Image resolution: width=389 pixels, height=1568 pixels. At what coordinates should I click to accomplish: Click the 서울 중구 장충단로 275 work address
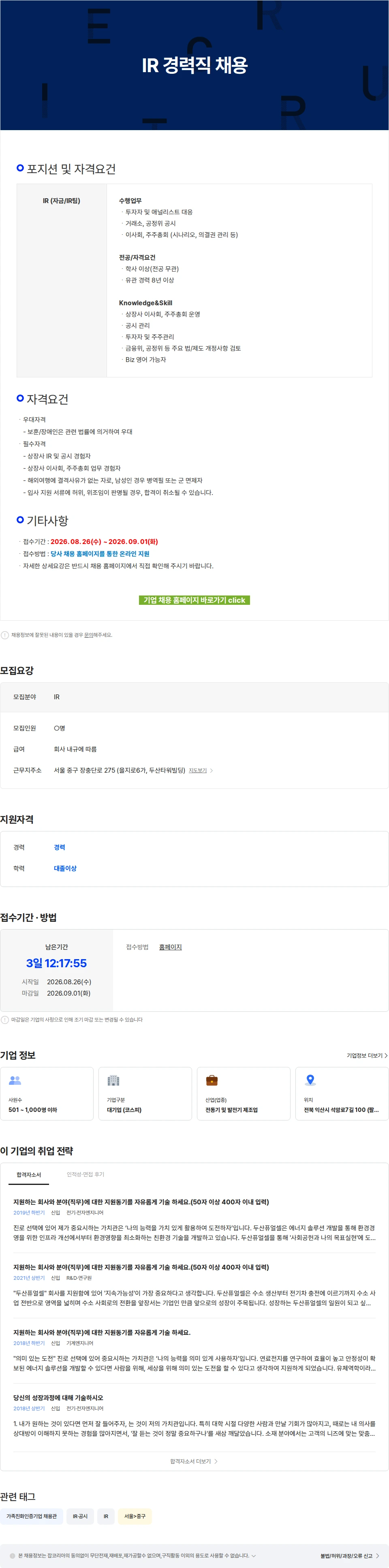pyautogui.click(x=119, y=770)
